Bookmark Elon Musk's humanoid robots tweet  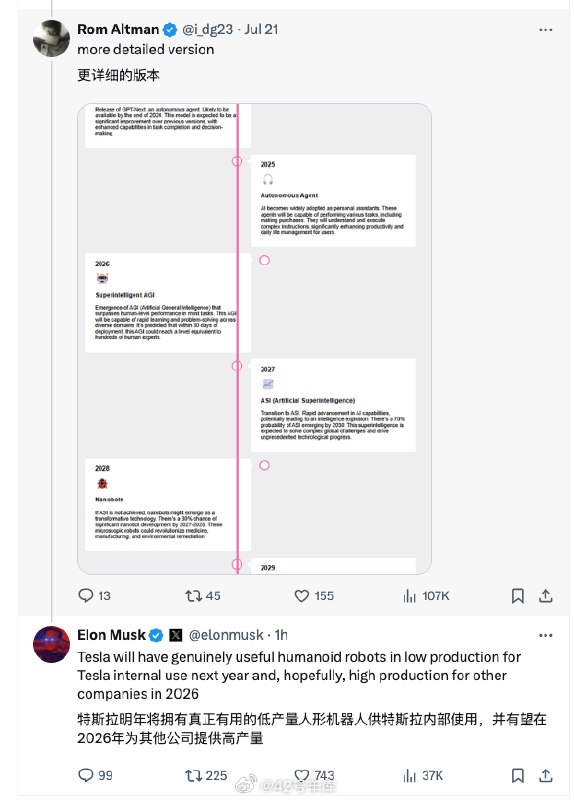click(x=517, y=776)
